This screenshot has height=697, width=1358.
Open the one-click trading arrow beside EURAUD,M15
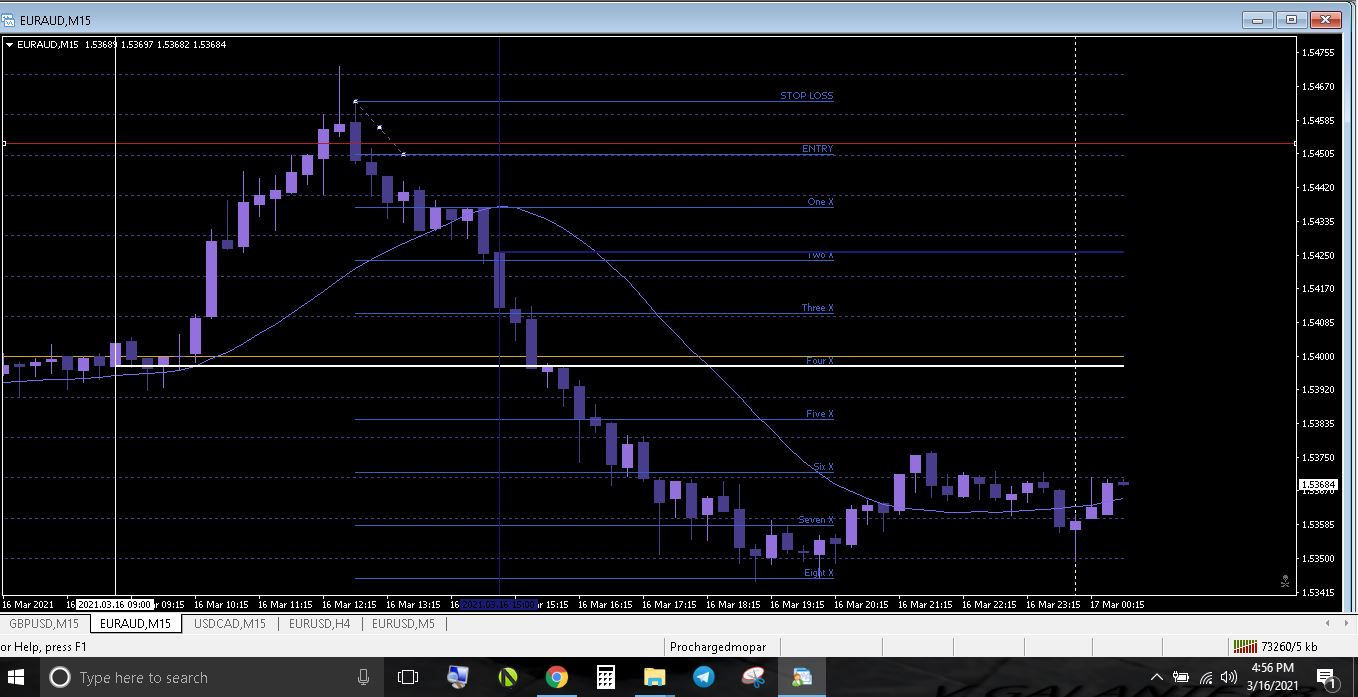[x=9, y=44]
